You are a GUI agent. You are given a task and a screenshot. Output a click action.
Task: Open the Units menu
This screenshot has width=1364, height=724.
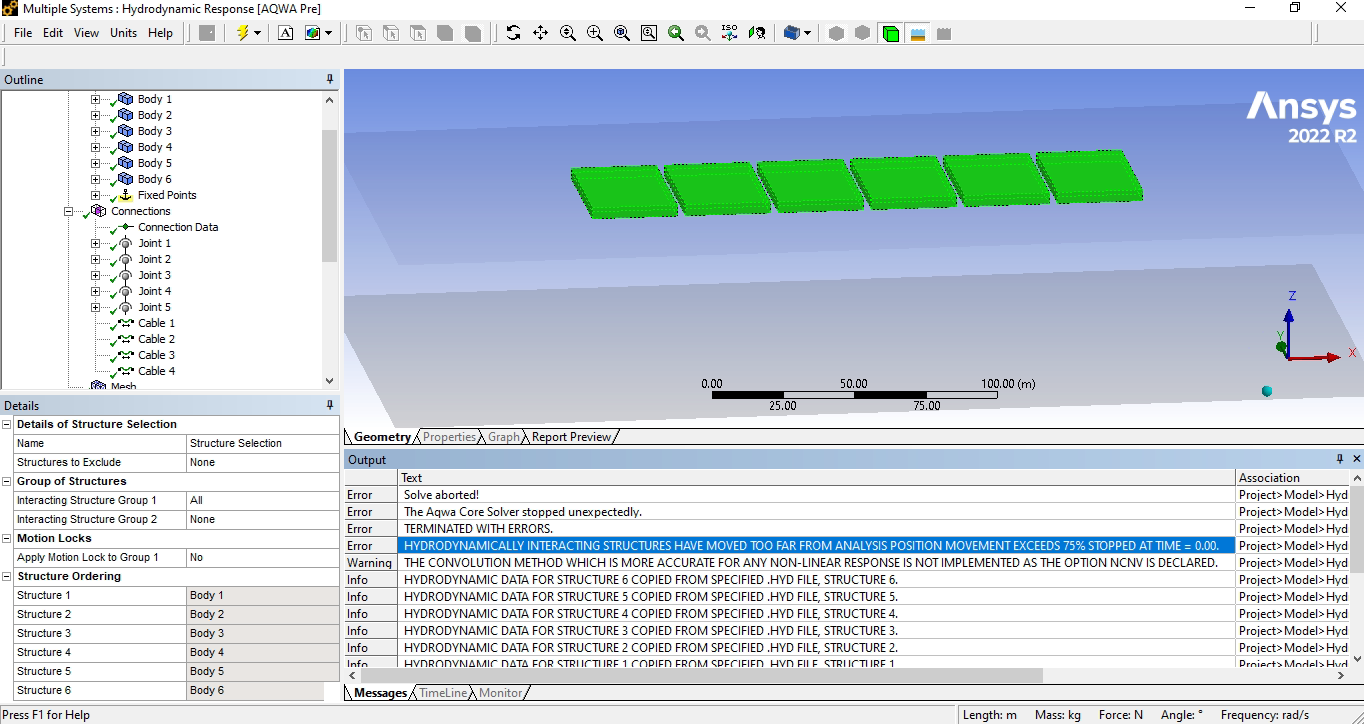coord(124,33)
